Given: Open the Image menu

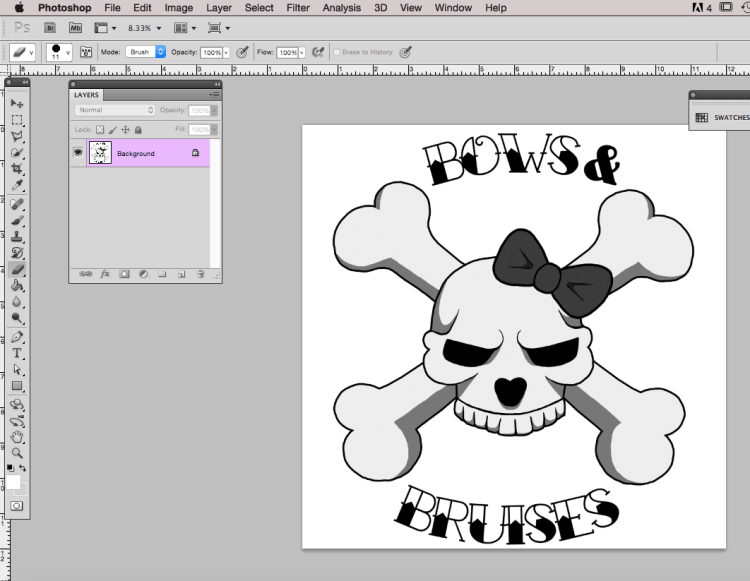Looking at the screenshot, I should pyautogui.click(x=178, y=8).
